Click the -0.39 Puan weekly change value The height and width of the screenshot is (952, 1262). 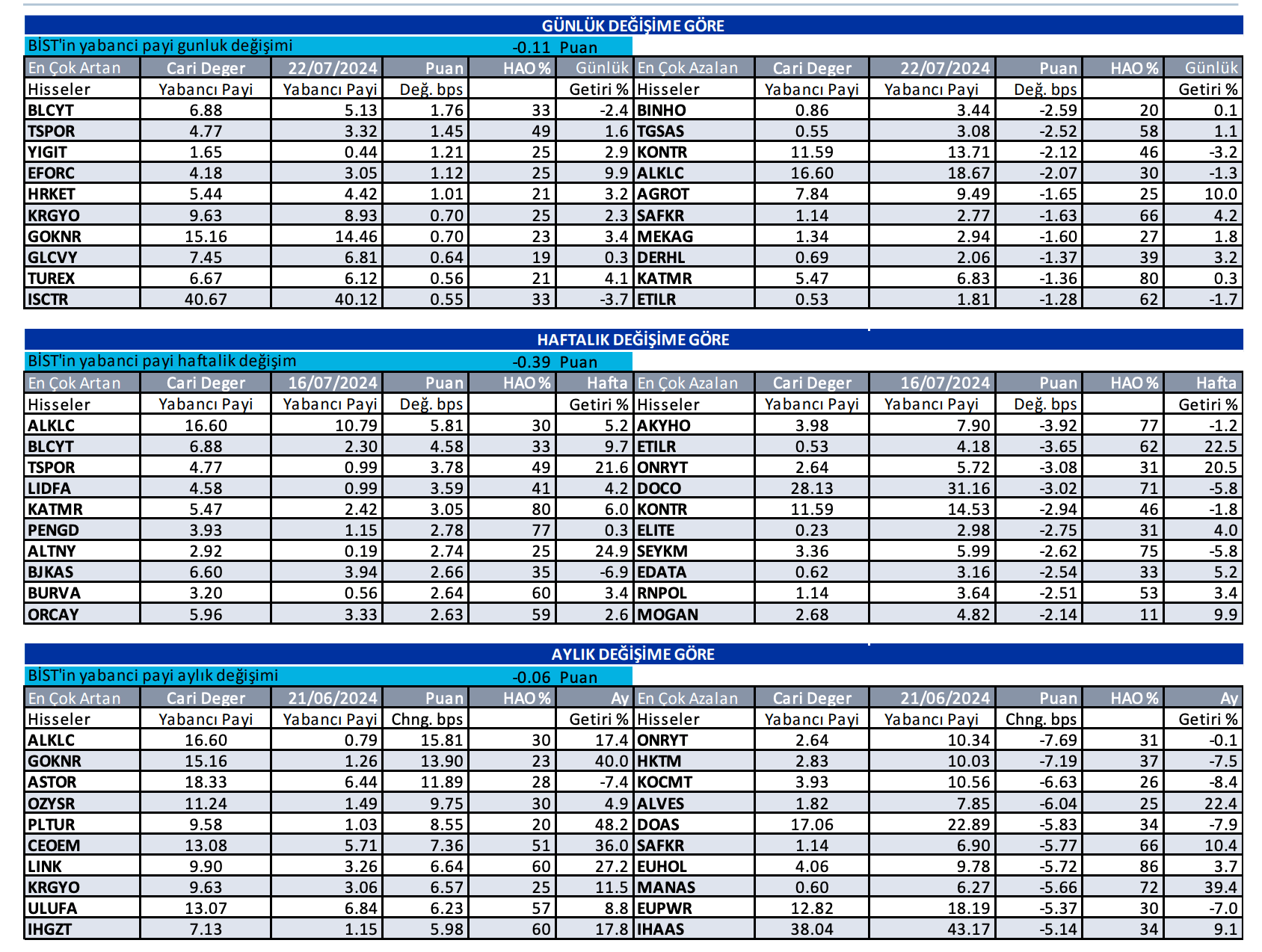(555, 362)
